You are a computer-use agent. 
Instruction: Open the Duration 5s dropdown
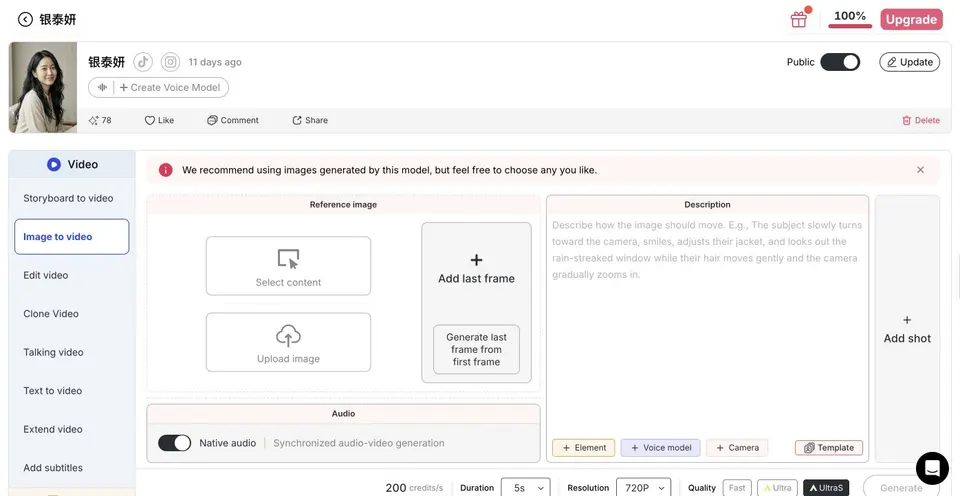525,488
